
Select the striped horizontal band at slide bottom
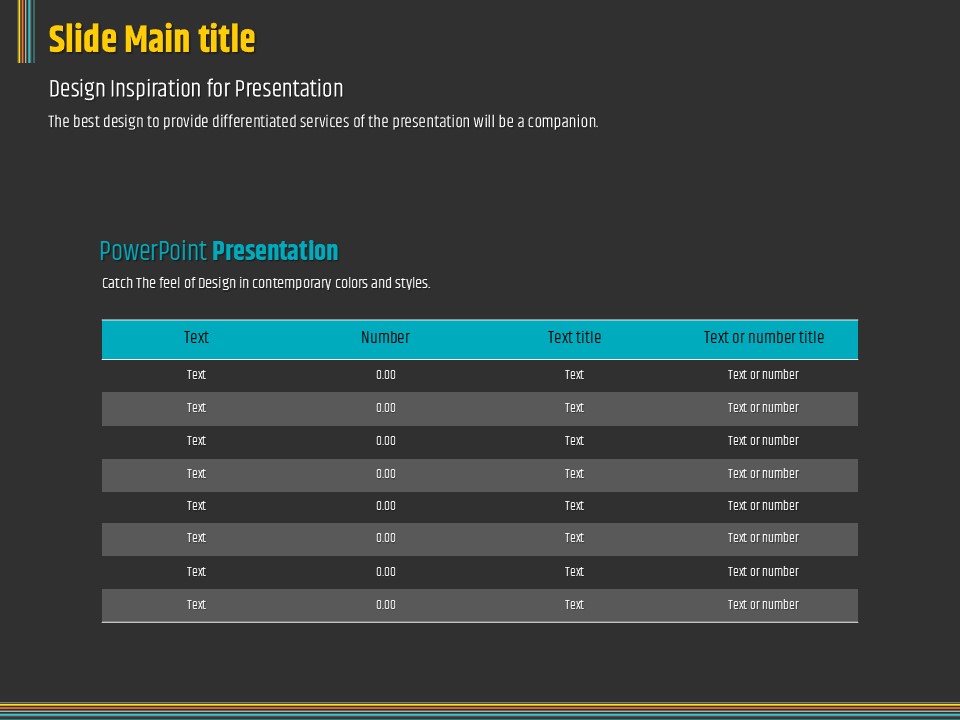(480, 710)
